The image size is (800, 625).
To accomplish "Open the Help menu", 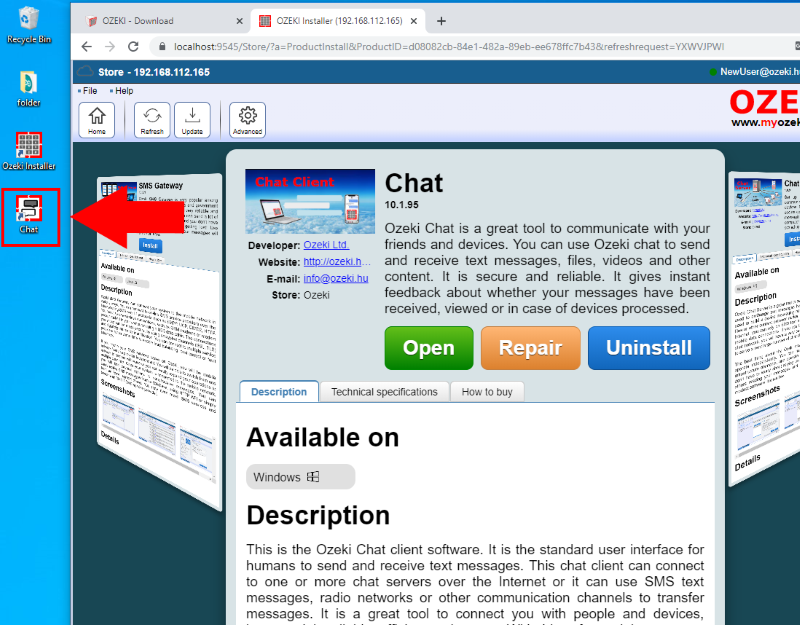I will tap(122, 91).
